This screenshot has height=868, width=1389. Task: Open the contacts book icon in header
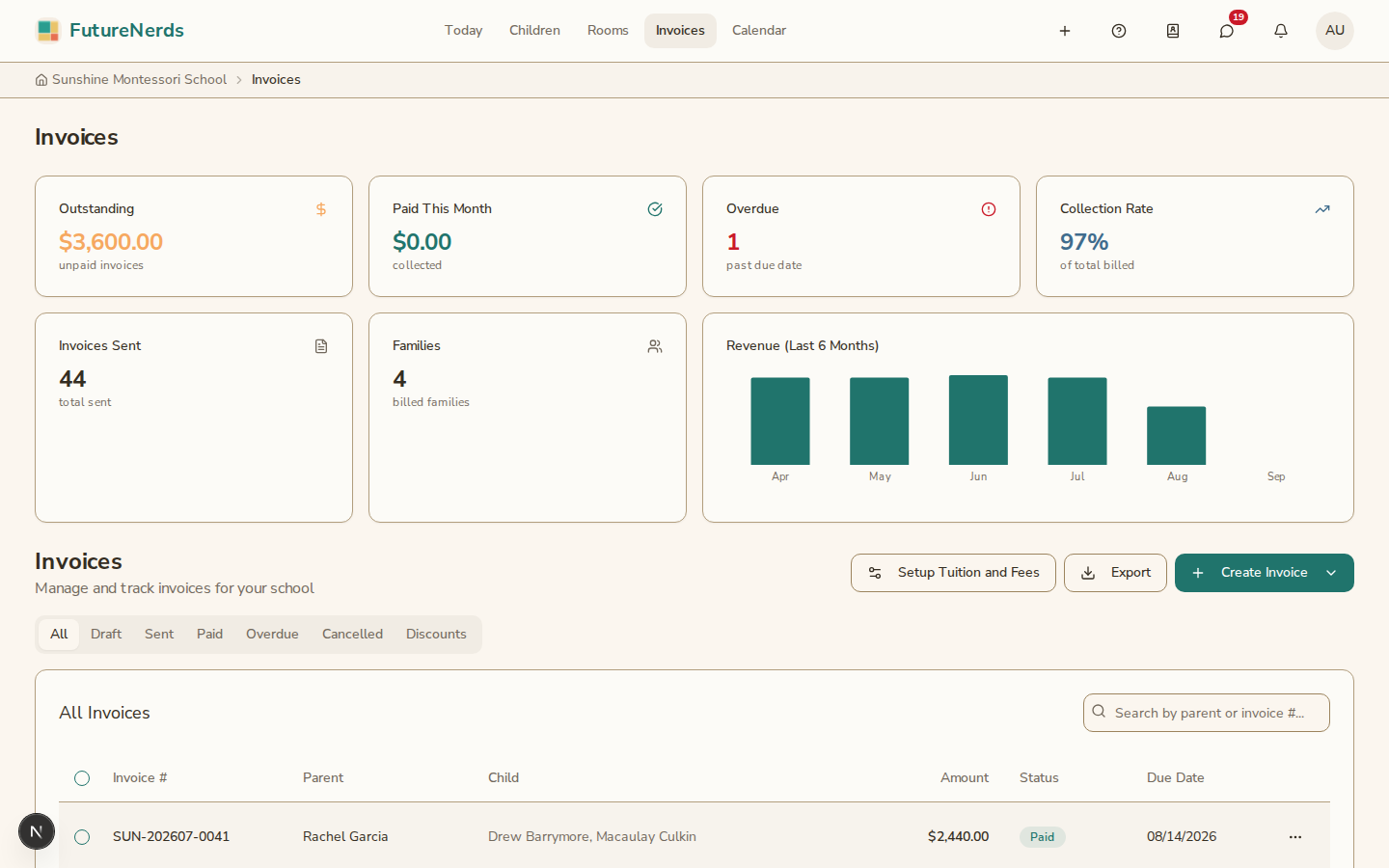point(1173,31)
